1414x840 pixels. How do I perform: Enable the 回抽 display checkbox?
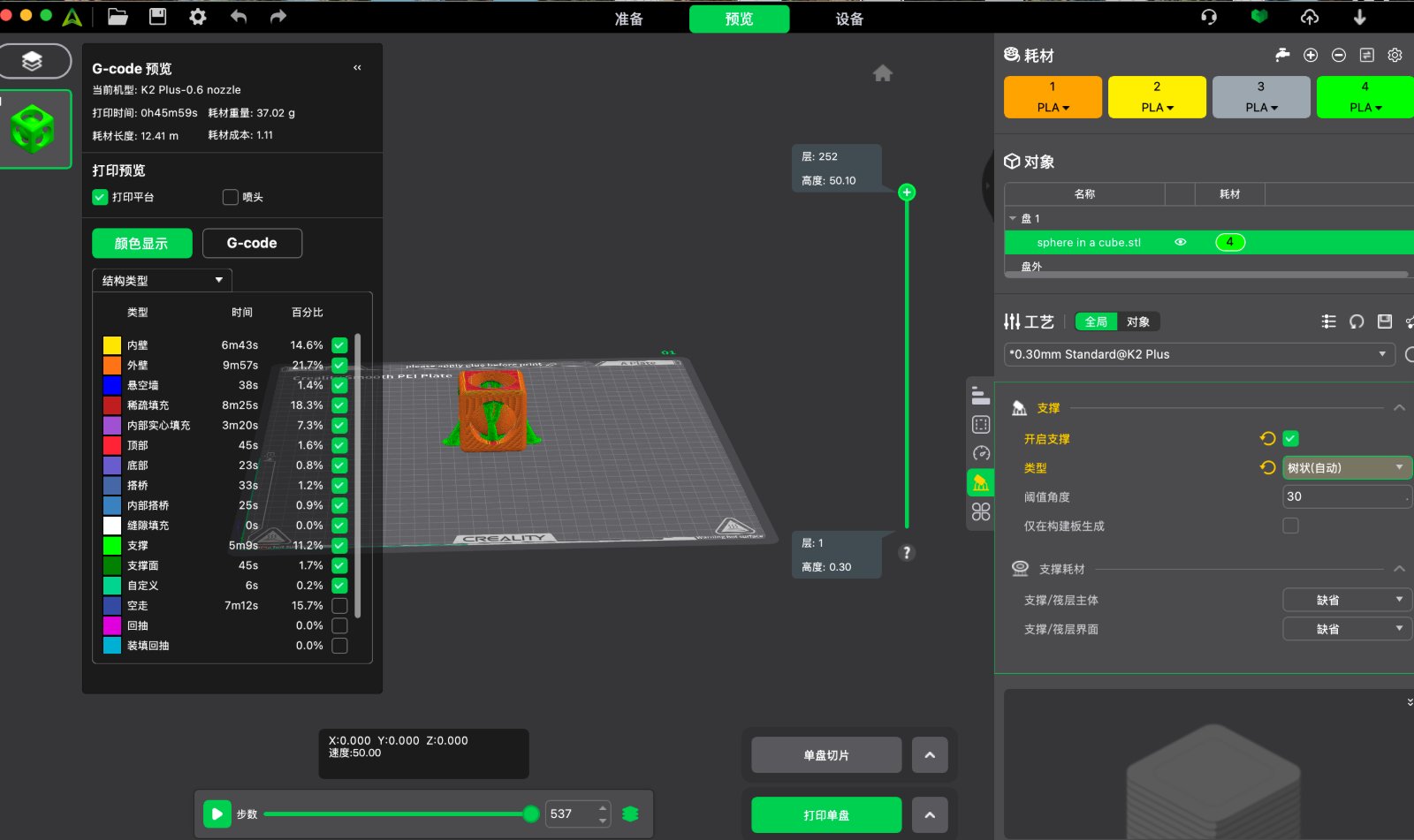pyautogui.click(x=339, y=625)
